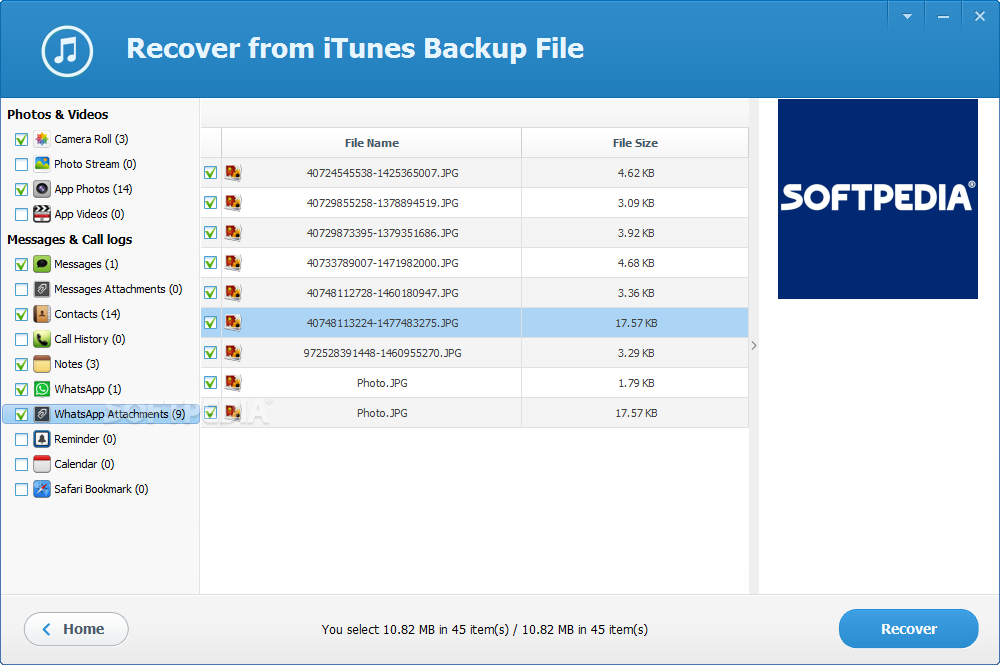Click image icon of 40748113224-1477483275.JPG
1000x665 pixels.
tap(233, 322)
